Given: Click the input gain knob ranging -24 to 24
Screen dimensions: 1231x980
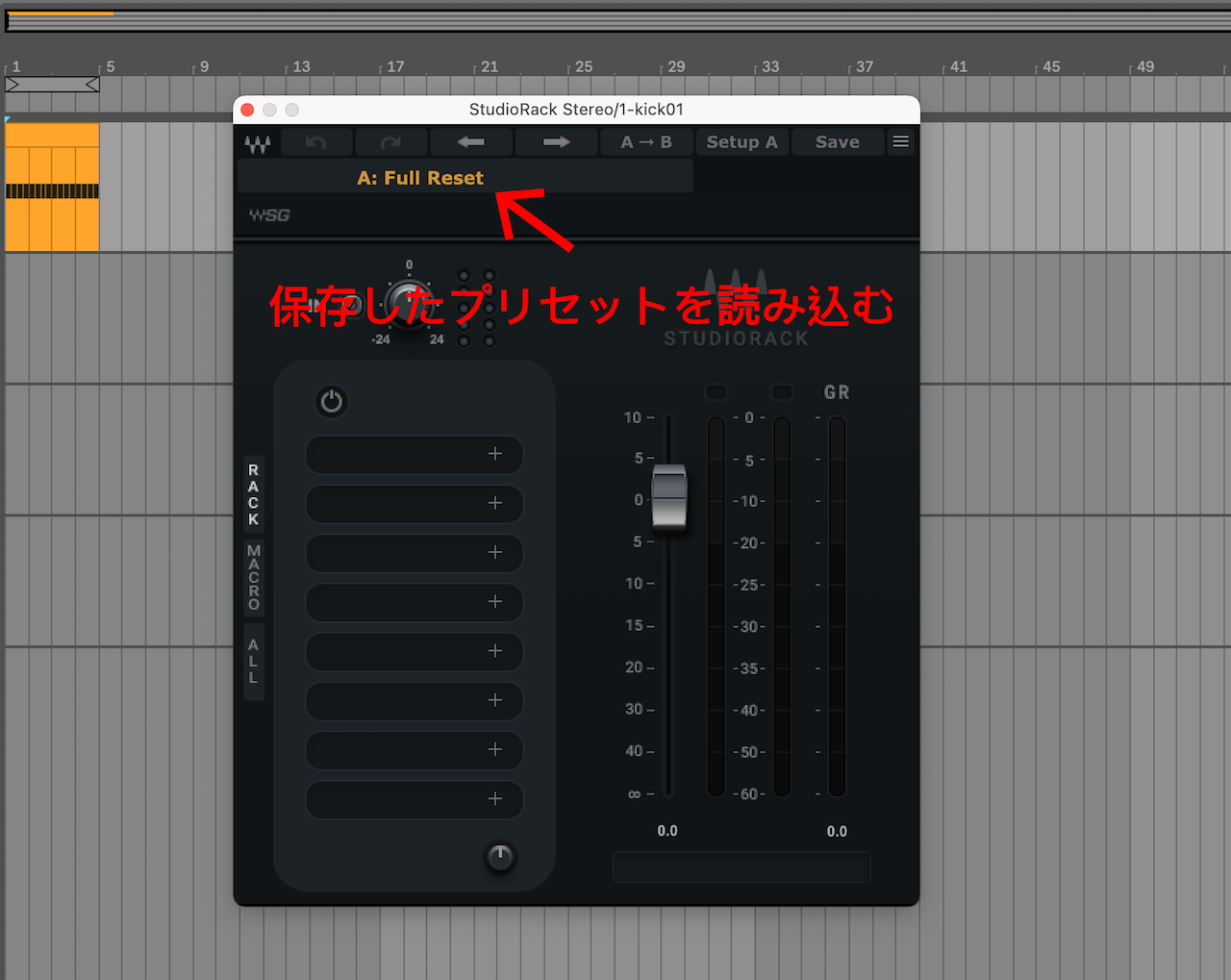Looking at the screenshot, I should (409, 305).
